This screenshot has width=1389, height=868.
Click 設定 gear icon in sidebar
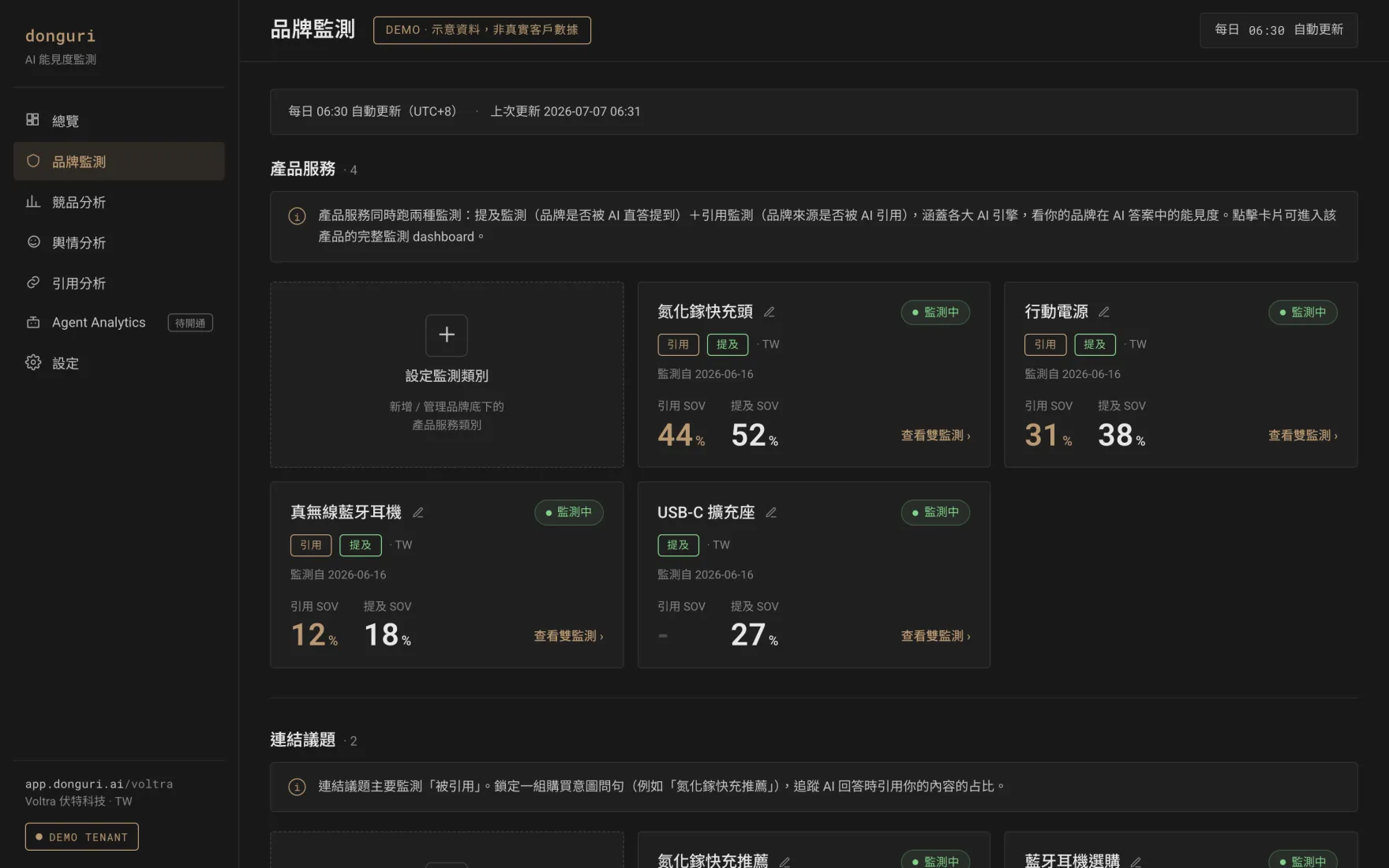click(33, 362)
